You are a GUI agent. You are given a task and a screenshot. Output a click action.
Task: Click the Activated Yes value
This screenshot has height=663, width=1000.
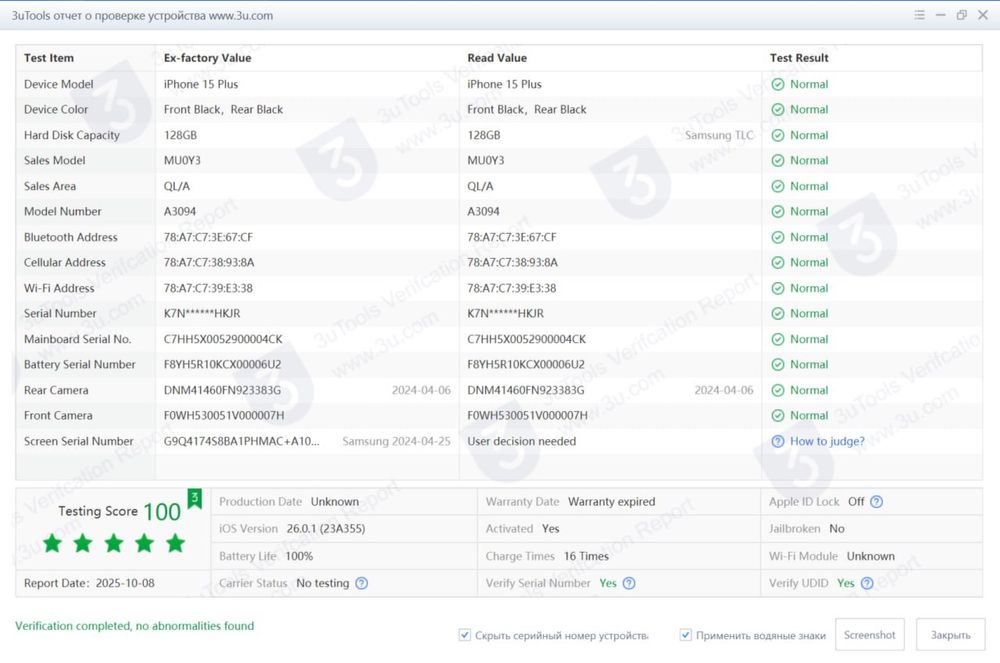[550, 528]
